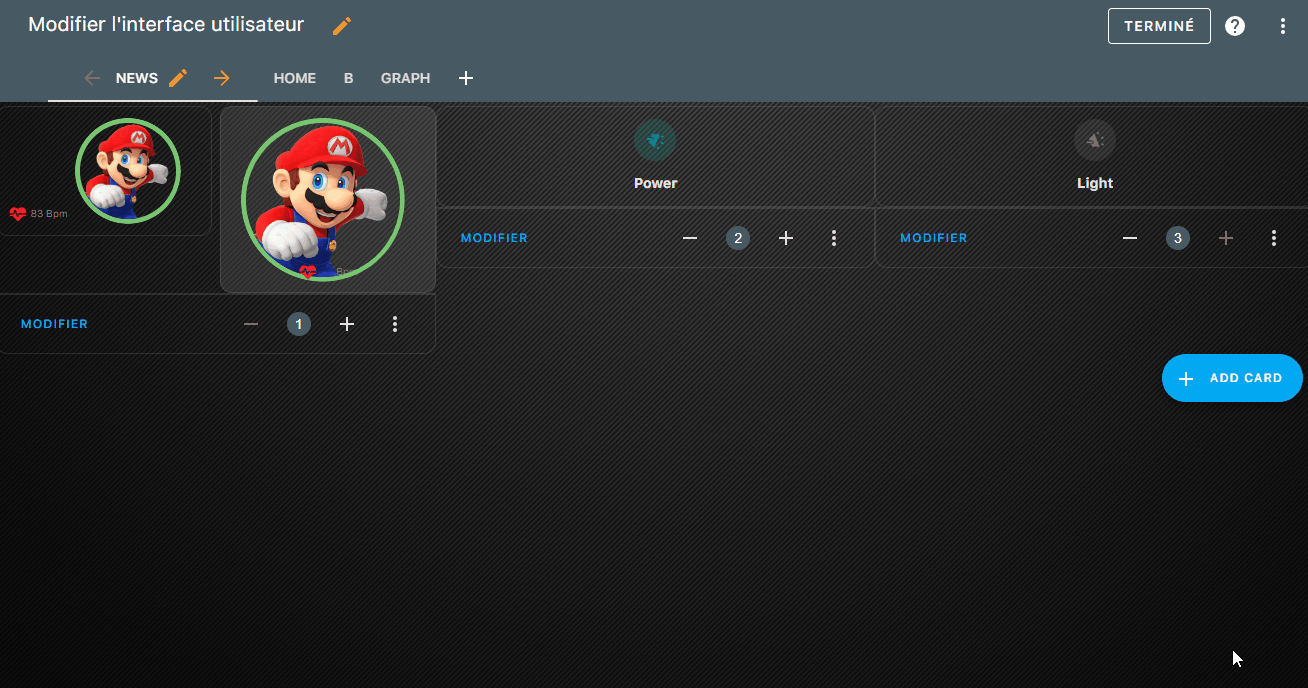Toggle the Power entity icon
The width and height of the screenshot is (1308, 688).
point(655,141)
